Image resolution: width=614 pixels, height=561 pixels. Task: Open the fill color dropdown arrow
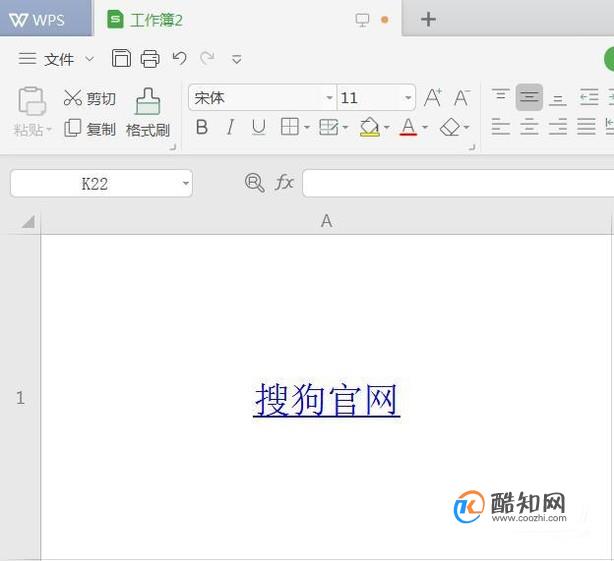coord(386,127)
